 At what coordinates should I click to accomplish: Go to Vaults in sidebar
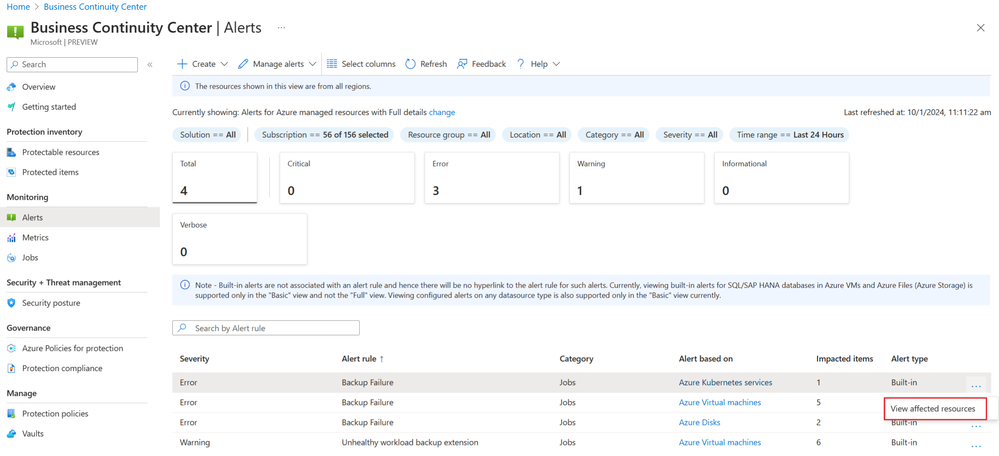click(x=32, y=434)
